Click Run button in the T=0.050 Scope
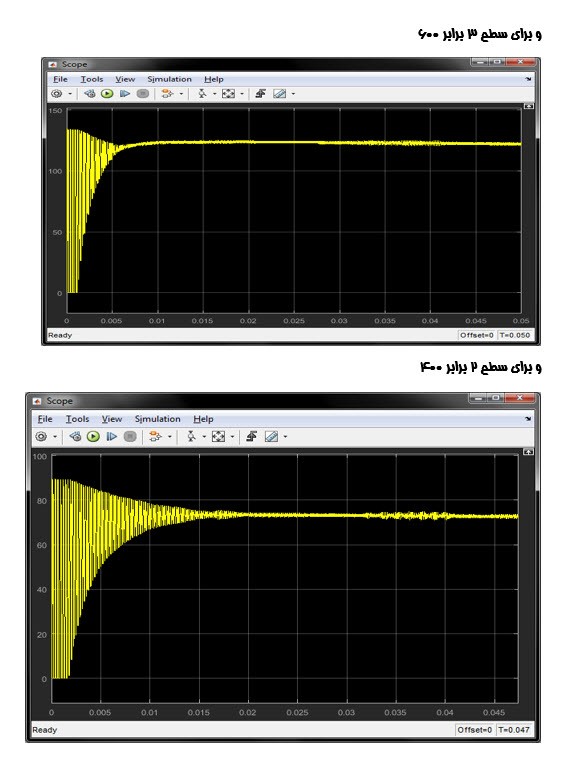This screenshot has height=776, width=574. click(107, 94)
